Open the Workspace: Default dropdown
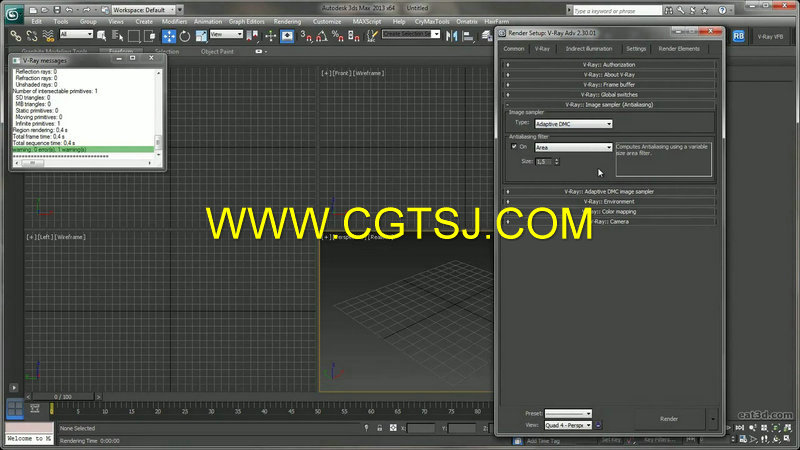800x450 pixels. tap(144, 10)
